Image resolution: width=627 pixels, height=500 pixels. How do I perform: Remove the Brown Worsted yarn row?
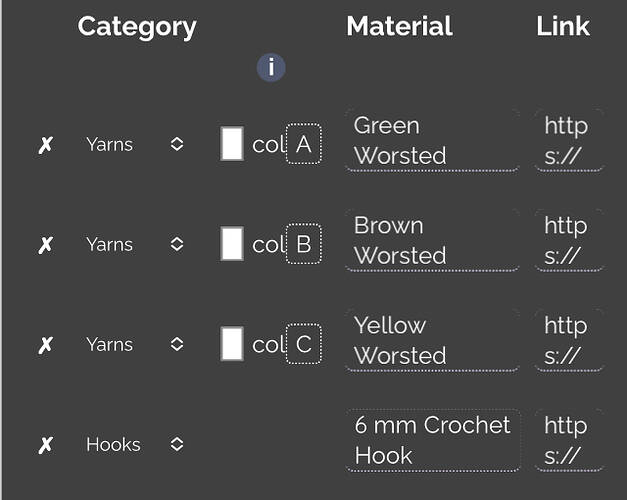[46, 245]
